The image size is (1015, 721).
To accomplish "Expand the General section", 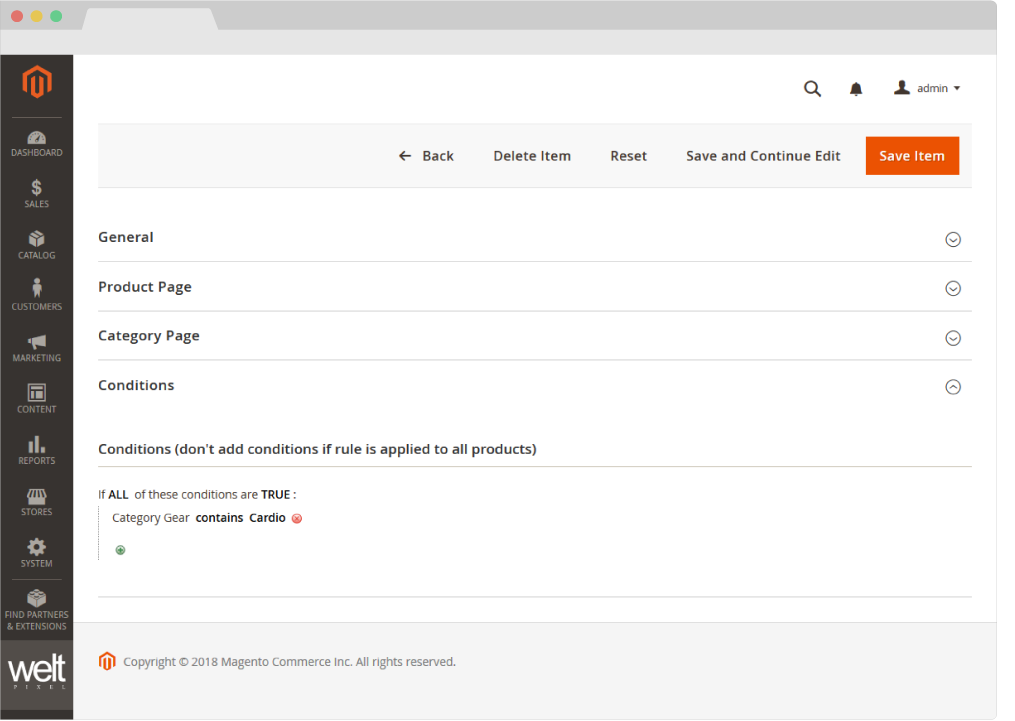I will 953,239.
